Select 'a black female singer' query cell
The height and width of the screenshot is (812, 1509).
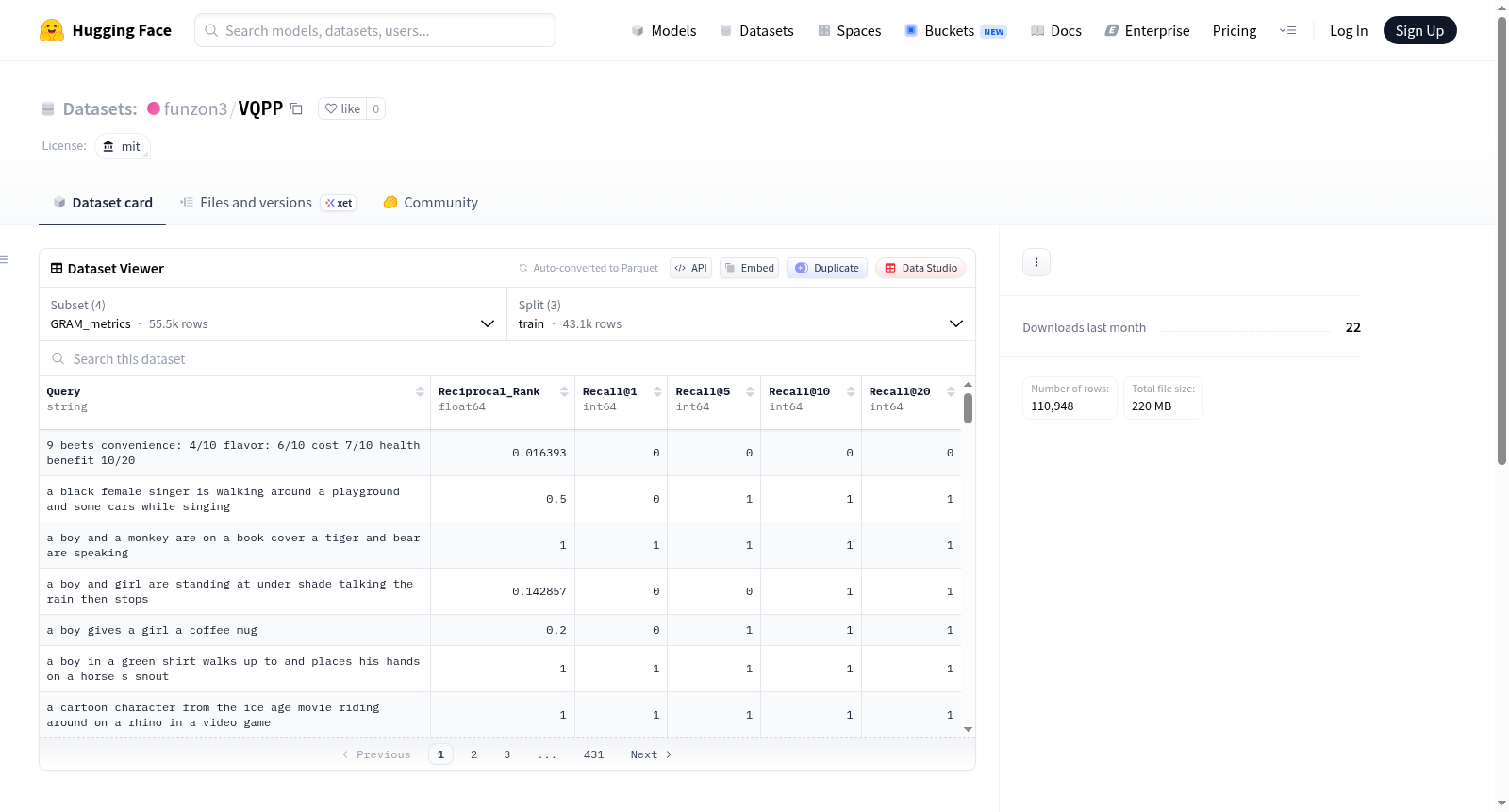click(235, 499)
